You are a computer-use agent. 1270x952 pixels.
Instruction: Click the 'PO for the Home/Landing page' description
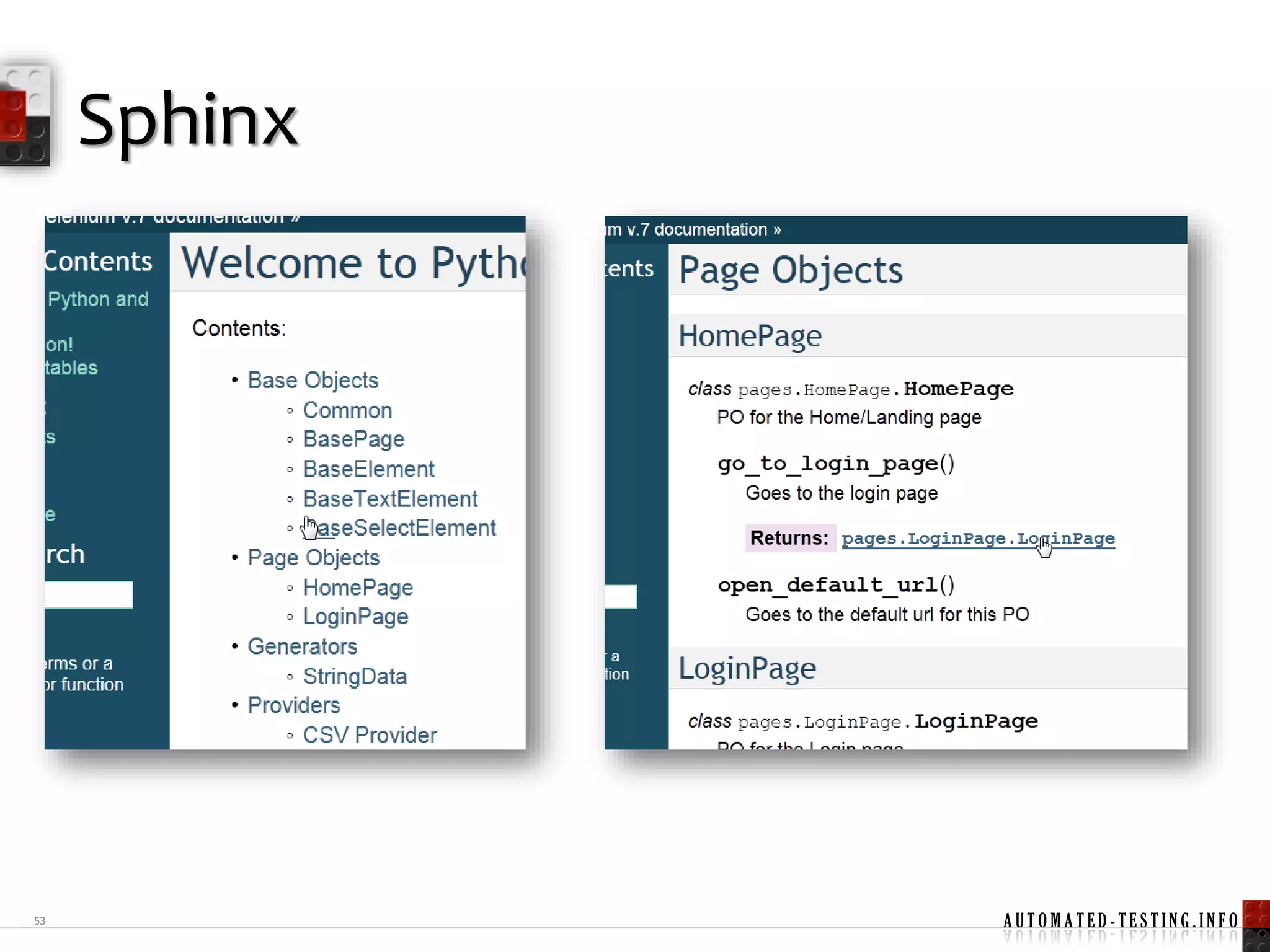point(849,418)
